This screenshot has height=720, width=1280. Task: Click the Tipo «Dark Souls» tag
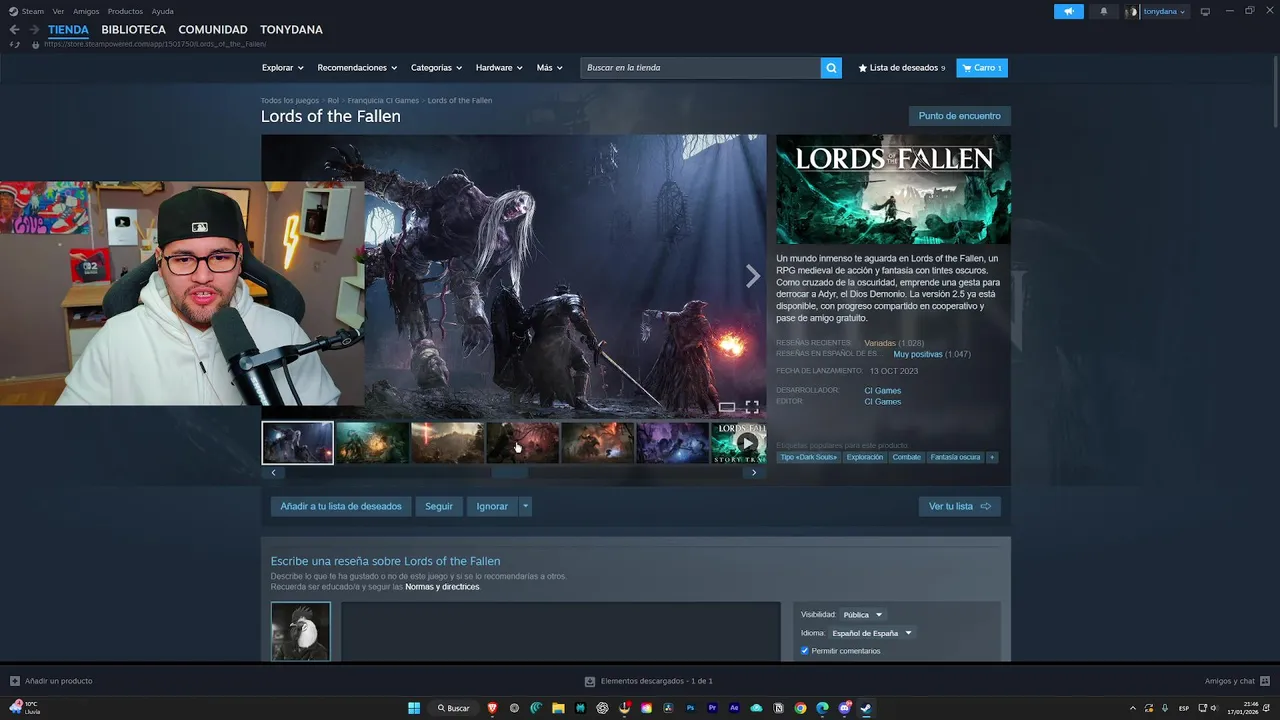point(808,457)
